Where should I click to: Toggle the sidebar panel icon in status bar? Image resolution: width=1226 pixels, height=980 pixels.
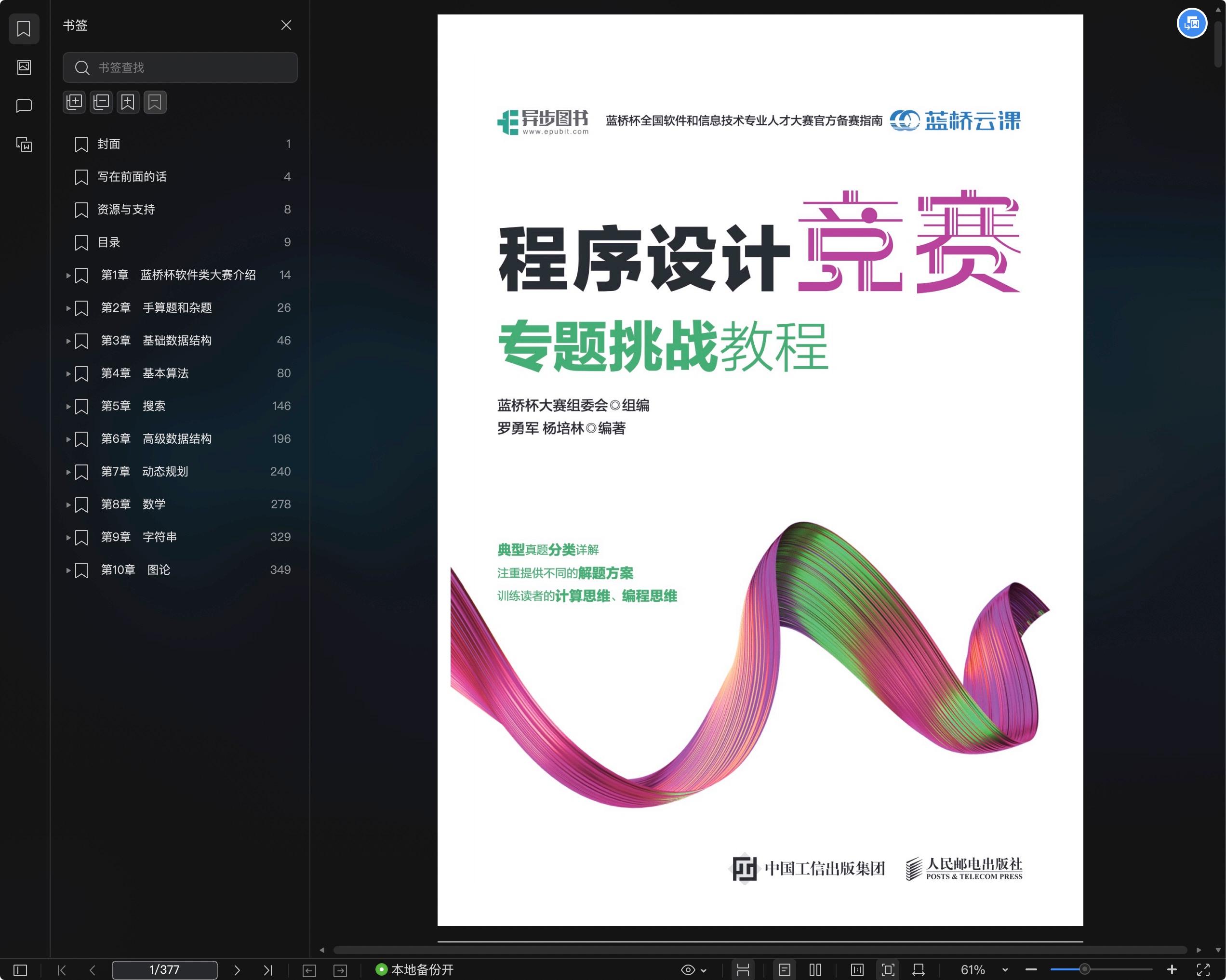point(20,970)
